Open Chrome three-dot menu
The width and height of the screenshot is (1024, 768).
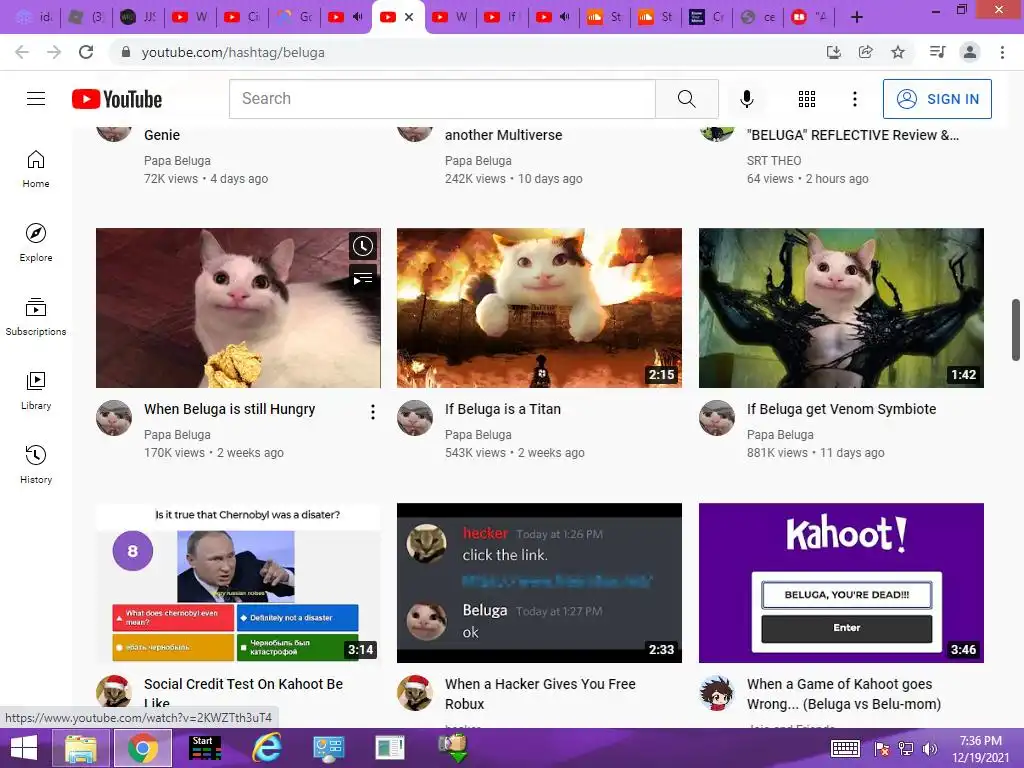1002,52
